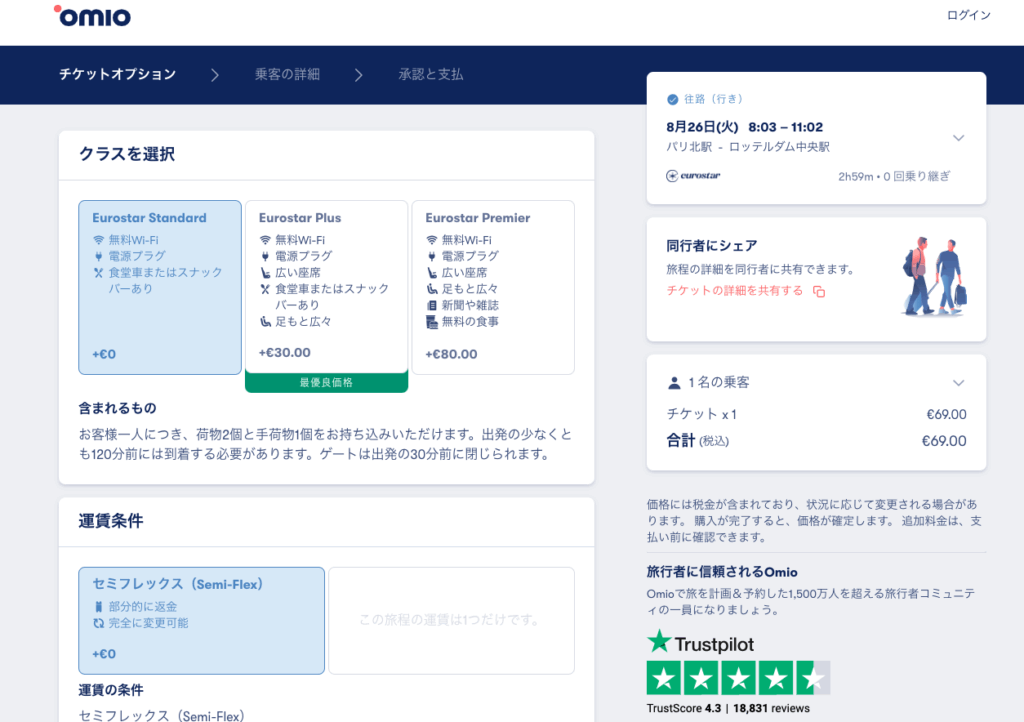Click the ログイン link
Image resolution: width=1024 pixels, height=722 pixels.
[968, 15]
